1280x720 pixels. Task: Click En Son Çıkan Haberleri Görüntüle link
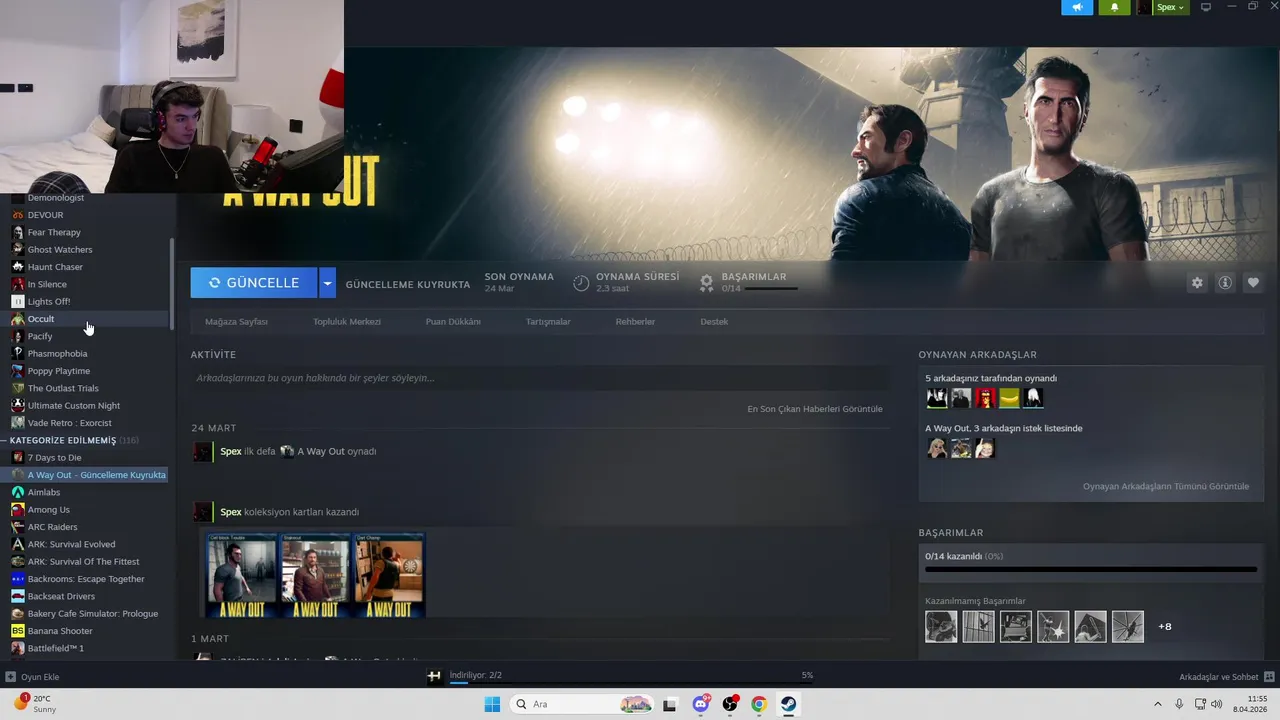(815, 409)
